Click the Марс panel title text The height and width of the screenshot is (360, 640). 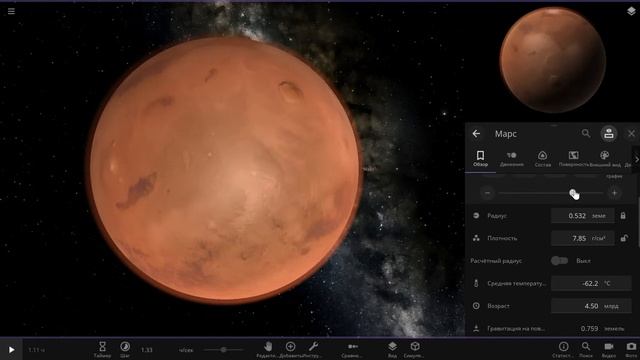point(506,133)
